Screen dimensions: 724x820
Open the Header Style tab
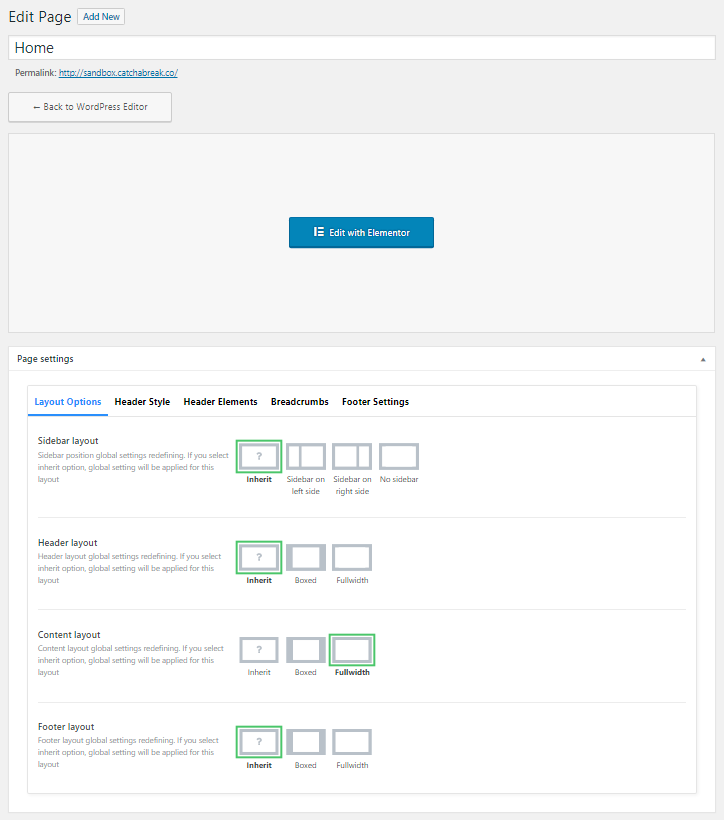tap(142, 402)
